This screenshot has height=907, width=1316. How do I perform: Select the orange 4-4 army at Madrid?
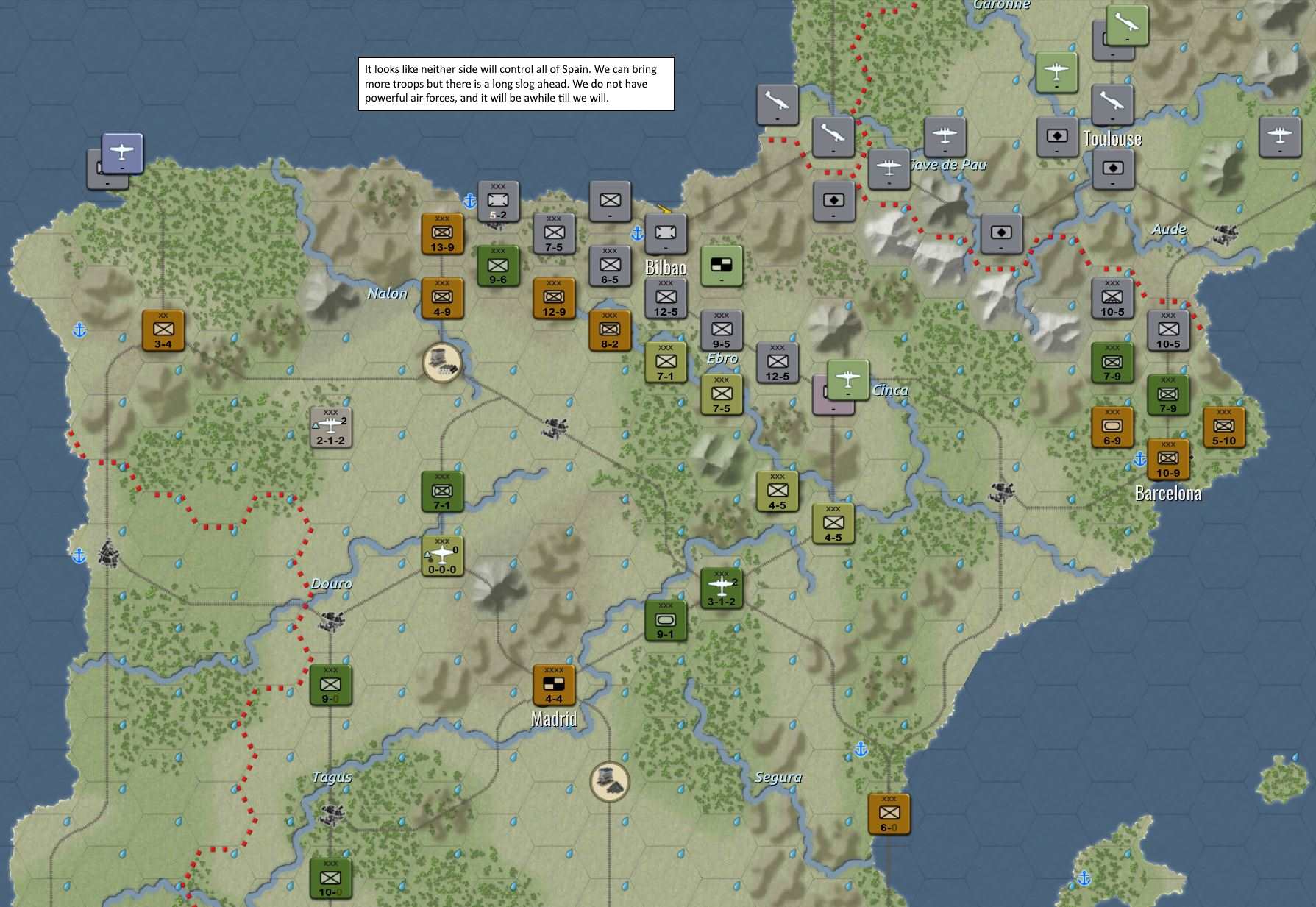point(554,686)
